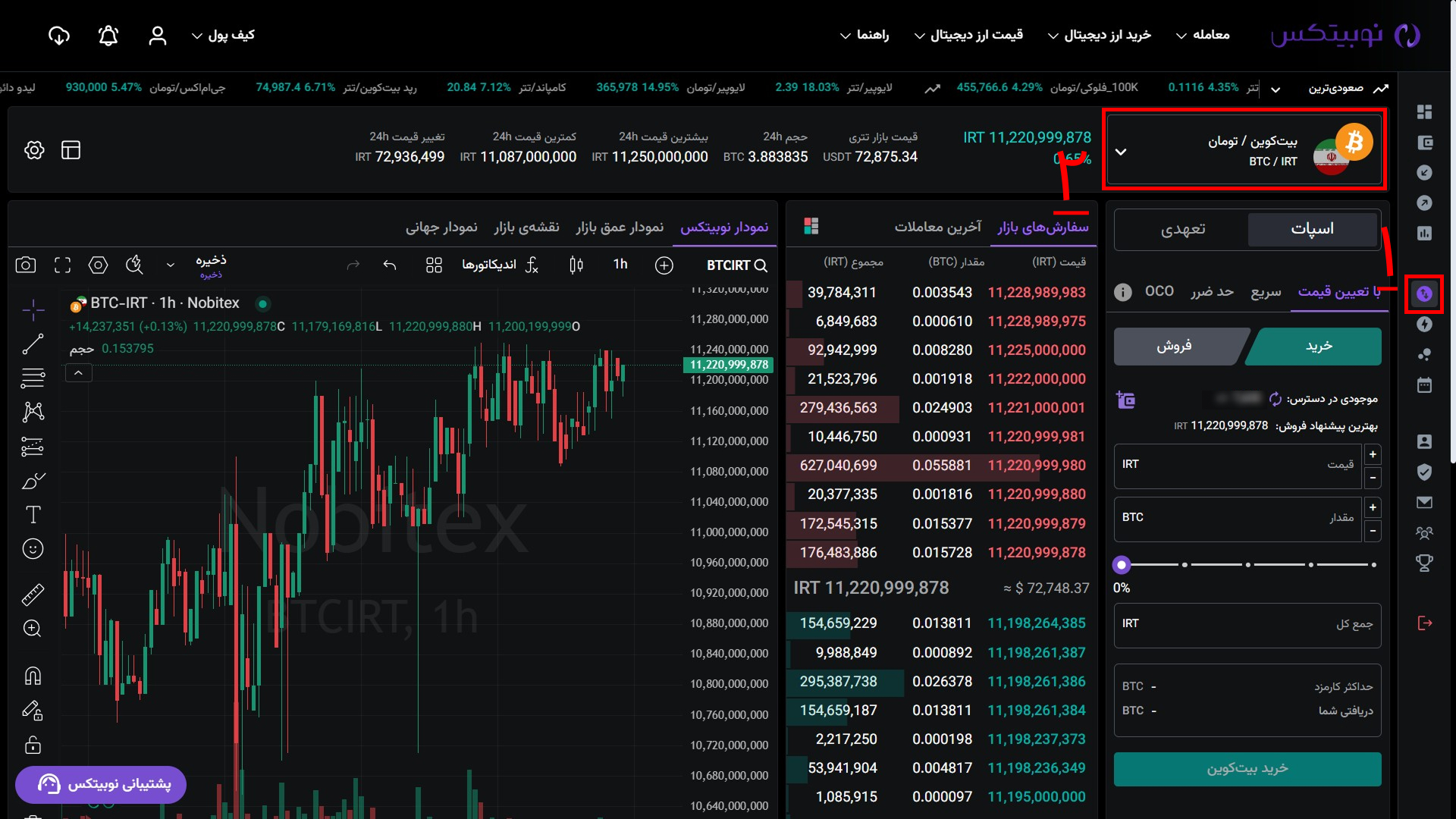The width and height of the screenshot is (1456, 819).
Task: Open the dashboard icon in right sidebar
Action: [x=1424, y=112]
